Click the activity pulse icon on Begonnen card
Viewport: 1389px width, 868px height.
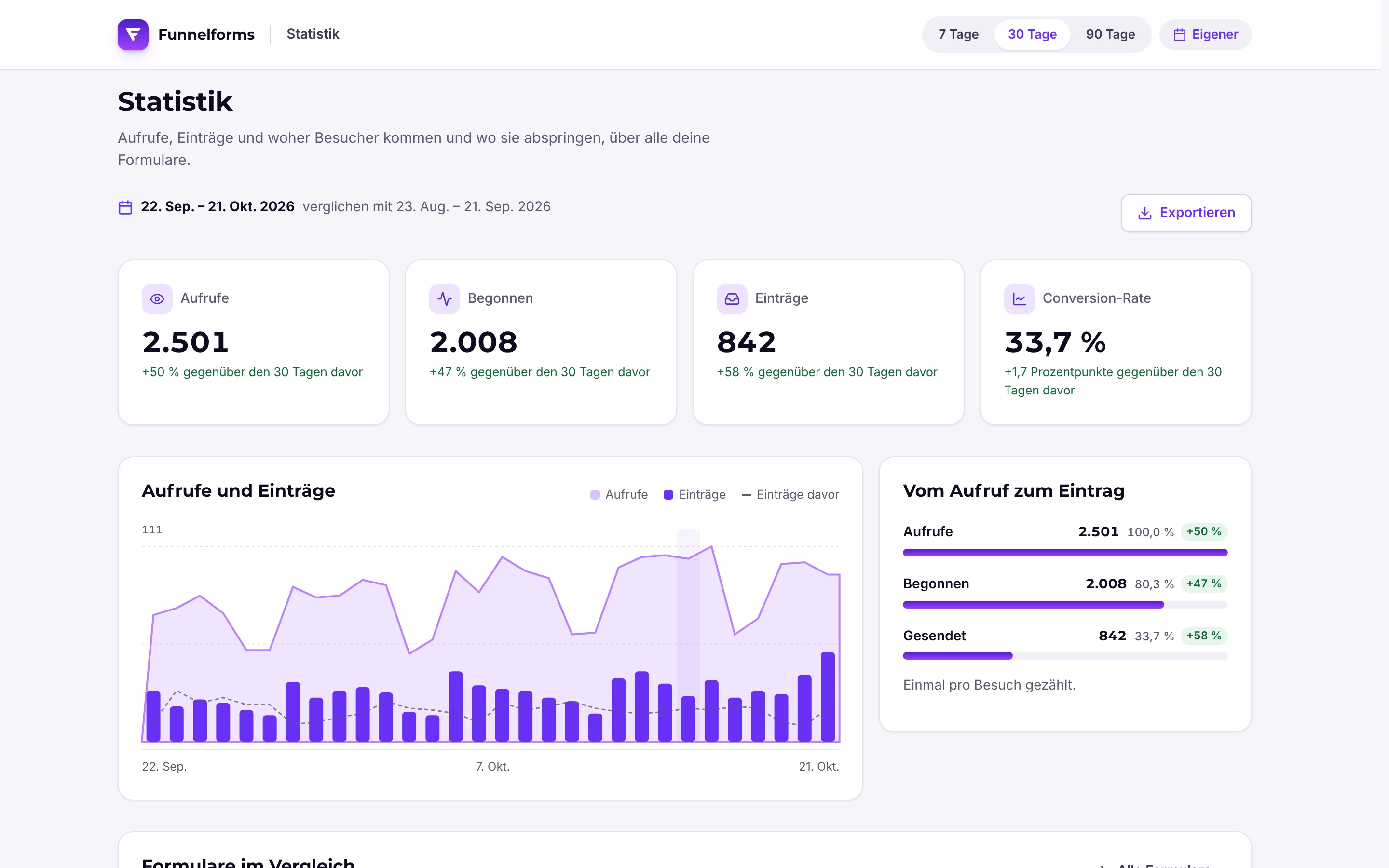click(x=444, y=298)
